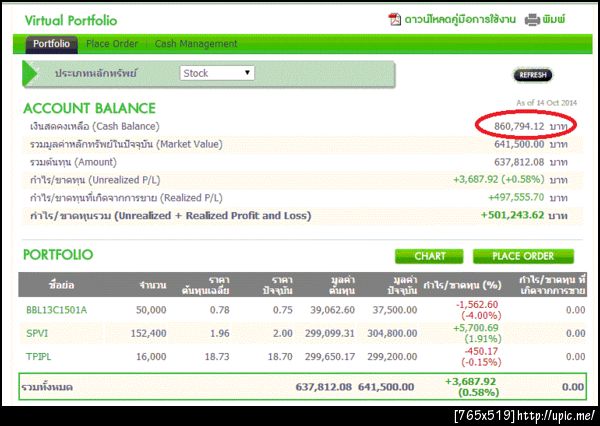
Task: Click SPVI gain +5,700.69
Action: (476, 328)
